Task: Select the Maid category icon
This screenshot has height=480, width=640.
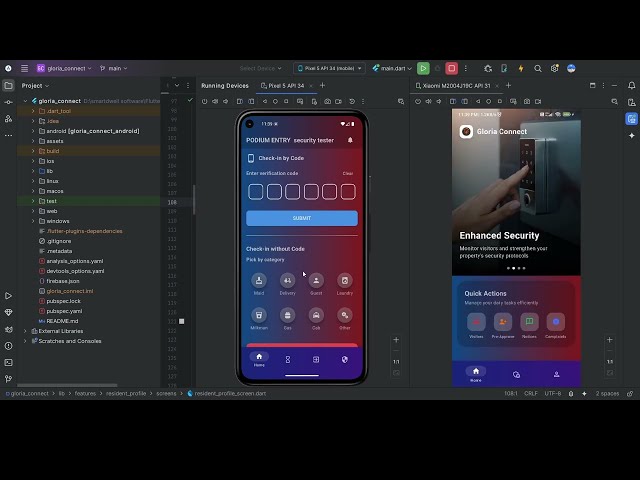Action: pyautogui.click(x=259, y=280)
